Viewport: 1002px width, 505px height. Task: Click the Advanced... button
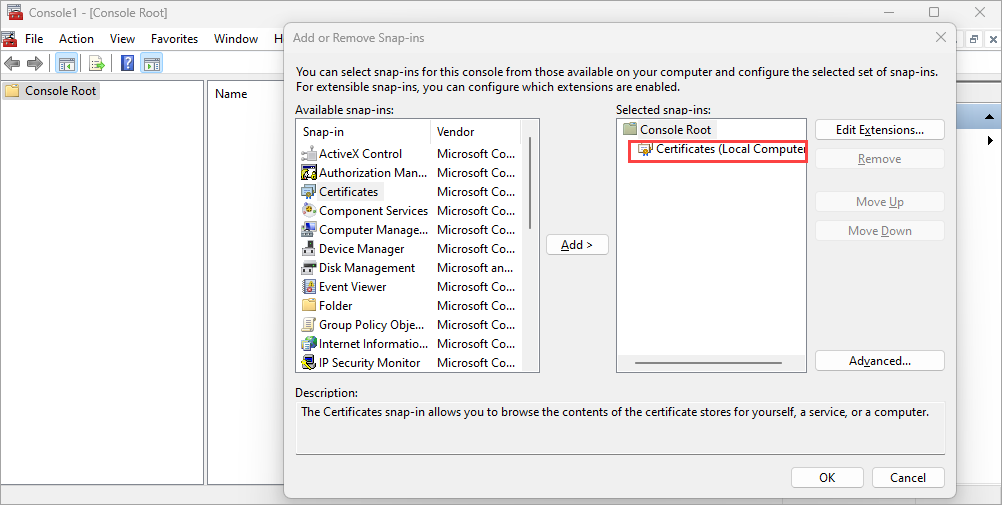[880, 361]
